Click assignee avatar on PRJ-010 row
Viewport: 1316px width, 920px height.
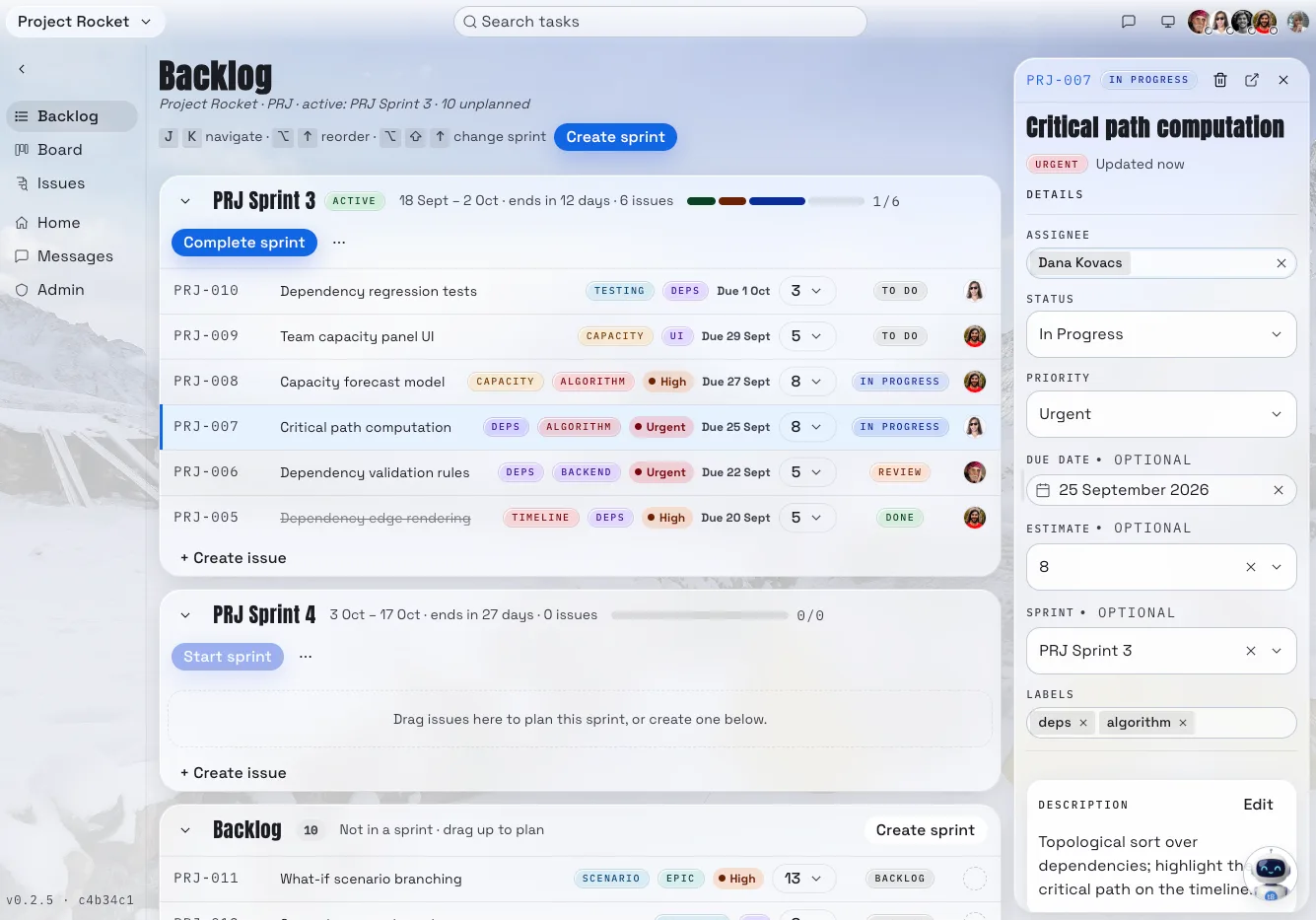[x=975, y=291]
